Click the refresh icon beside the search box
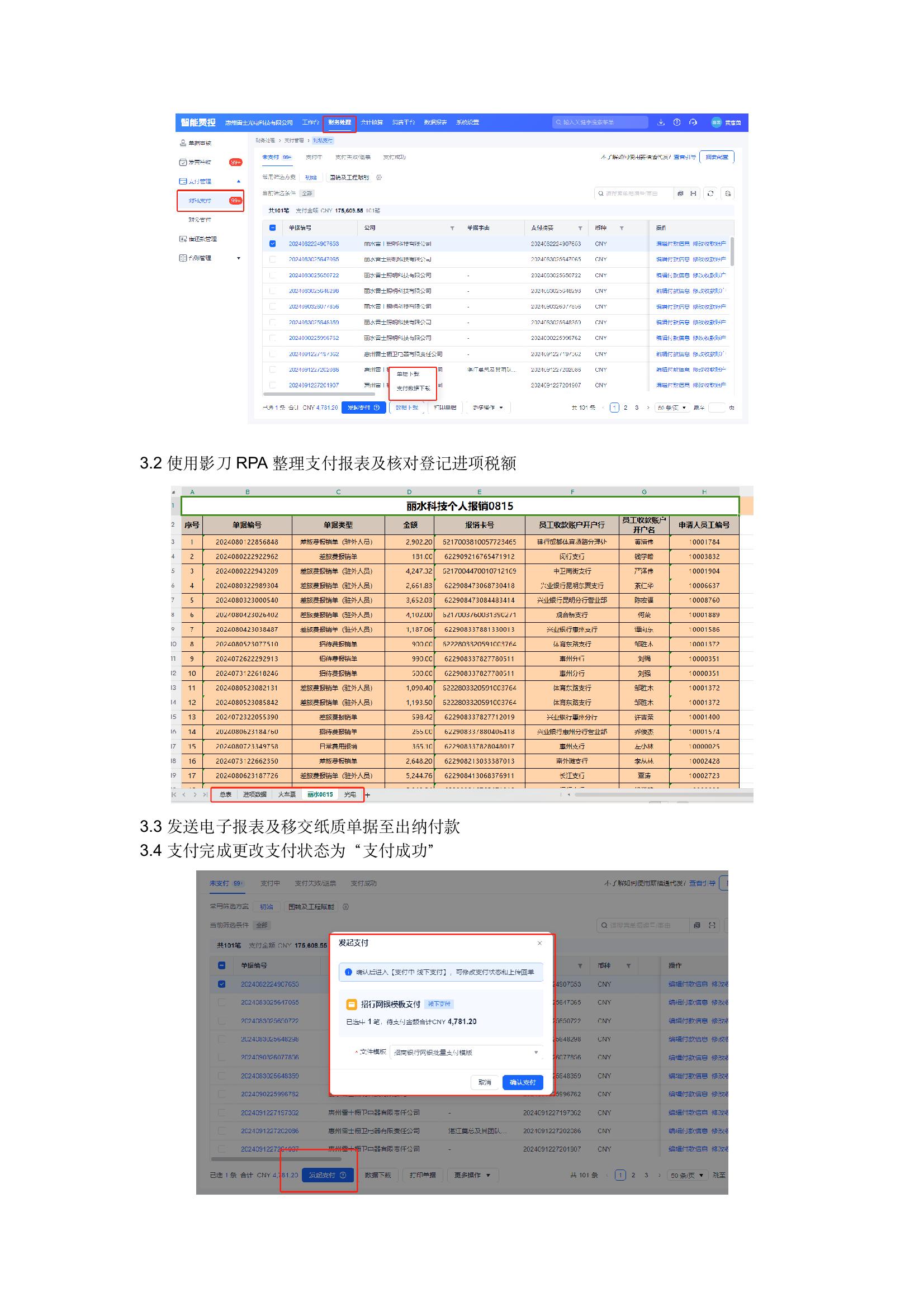This screenshot has height=1307, width=924. [710, 193]
